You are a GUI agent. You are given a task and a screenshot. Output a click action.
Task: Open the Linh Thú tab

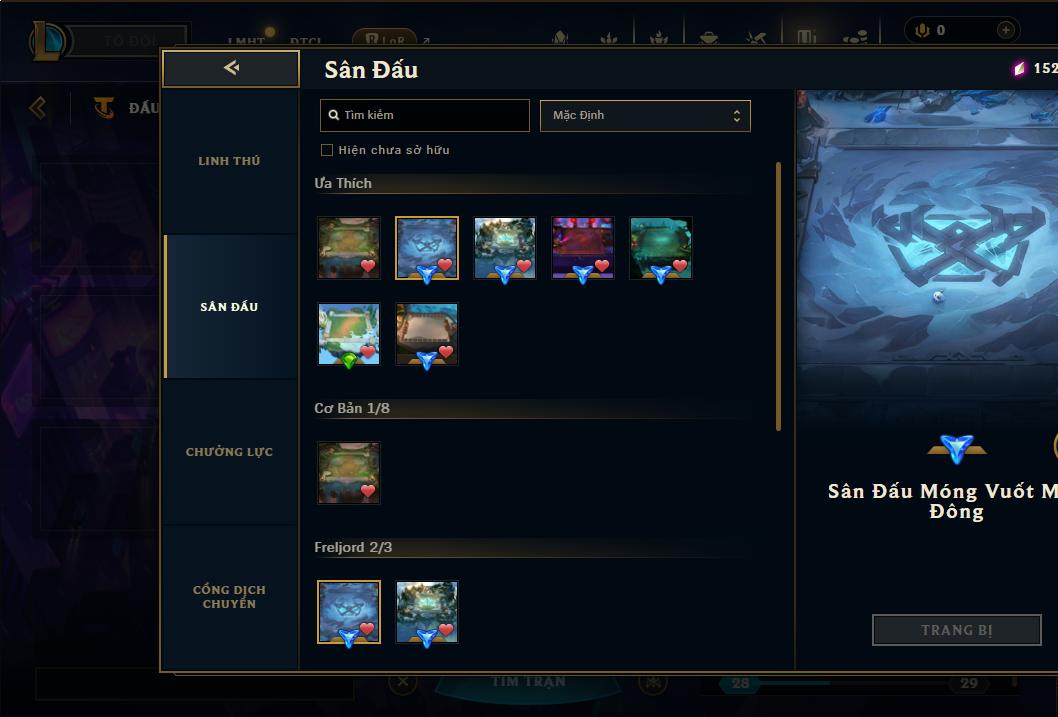pos(229,161)
